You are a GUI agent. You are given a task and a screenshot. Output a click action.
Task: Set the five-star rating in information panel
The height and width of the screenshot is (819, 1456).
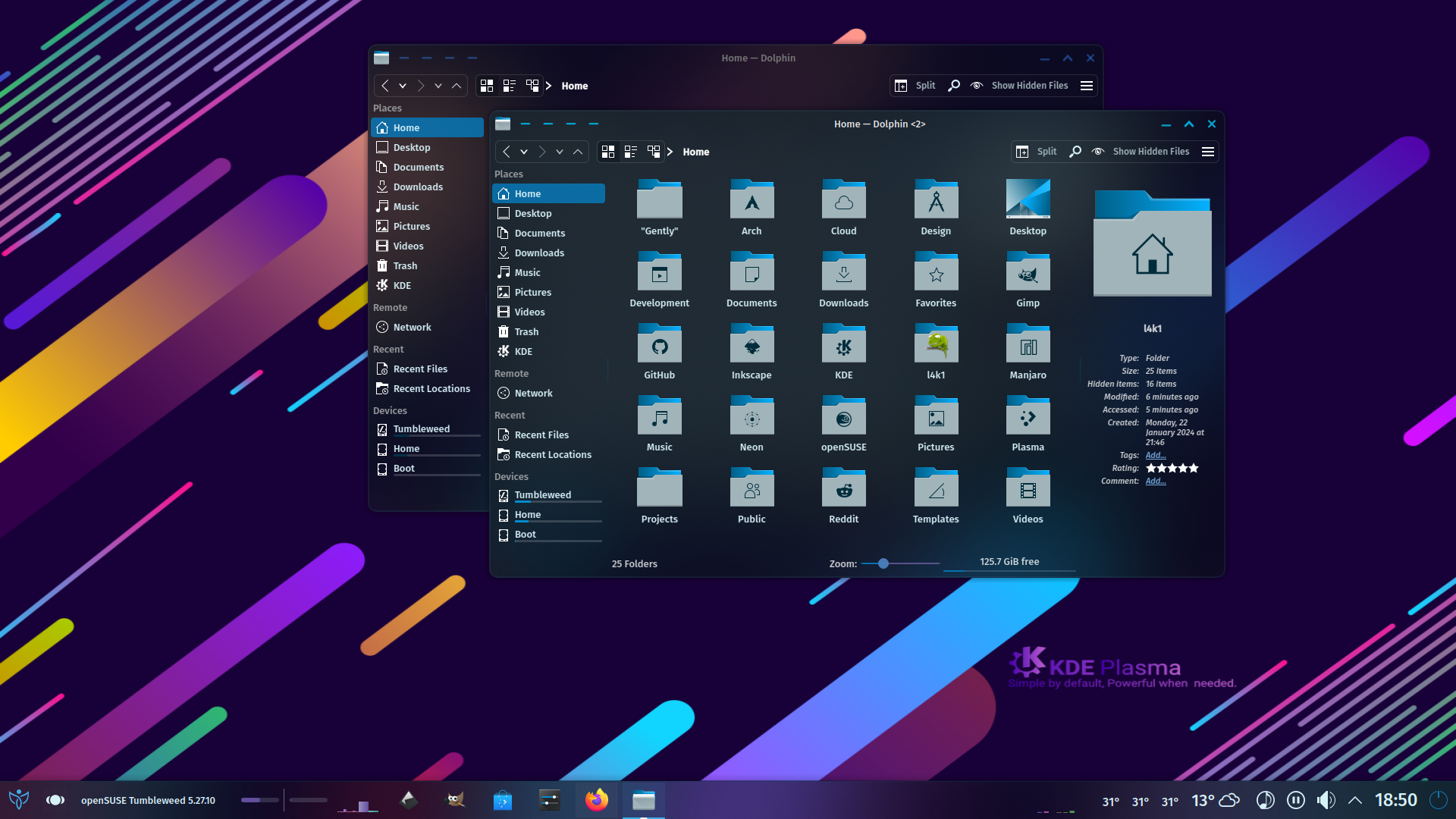coord(1172,468)
